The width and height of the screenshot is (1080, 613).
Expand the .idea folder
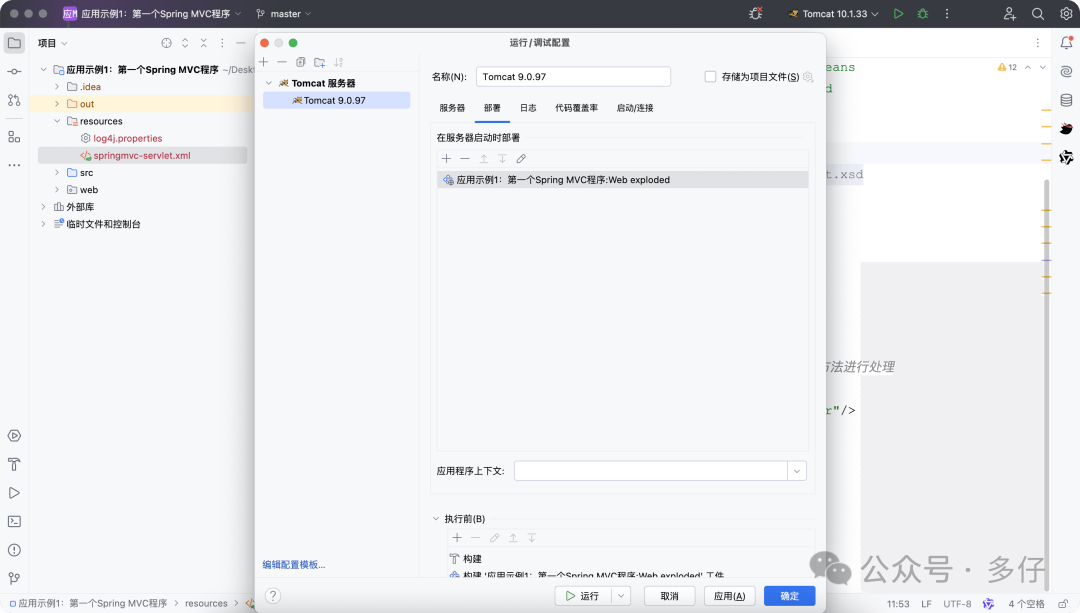click(57, 87)
